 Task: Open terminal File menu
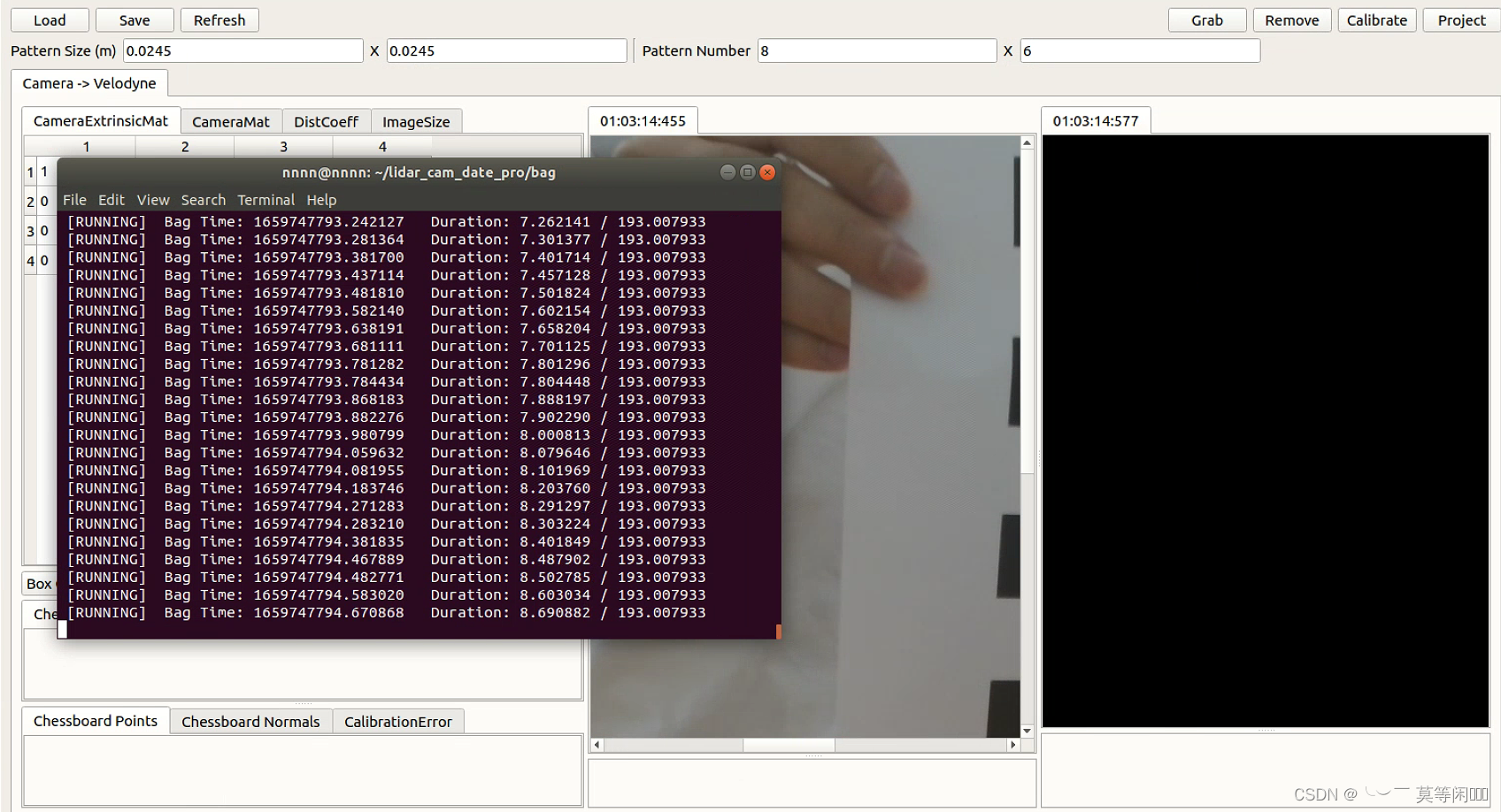tap(74, 200)
